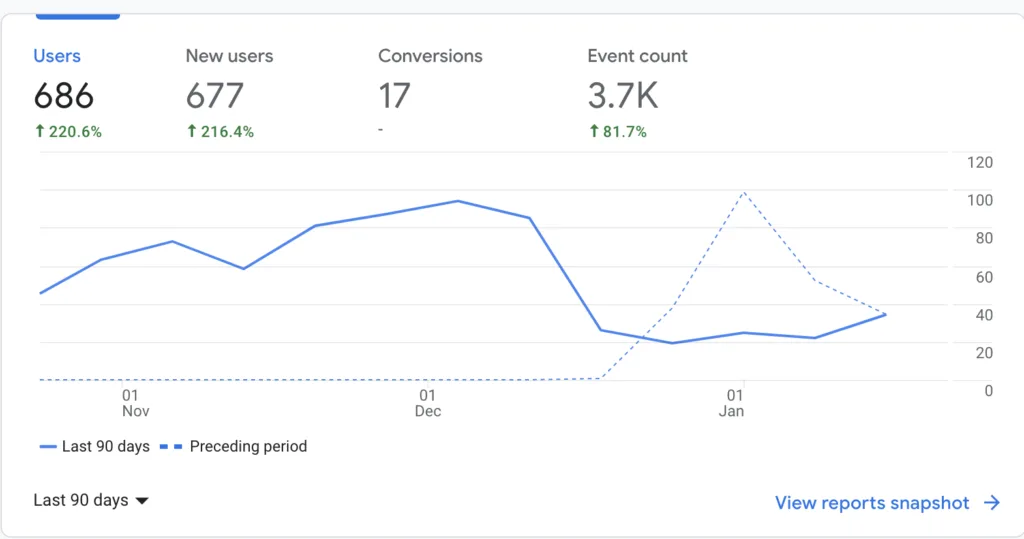Click the dashed line peak near 100
The height and width of the screenshot is (539, 1024).
[744, 193]
